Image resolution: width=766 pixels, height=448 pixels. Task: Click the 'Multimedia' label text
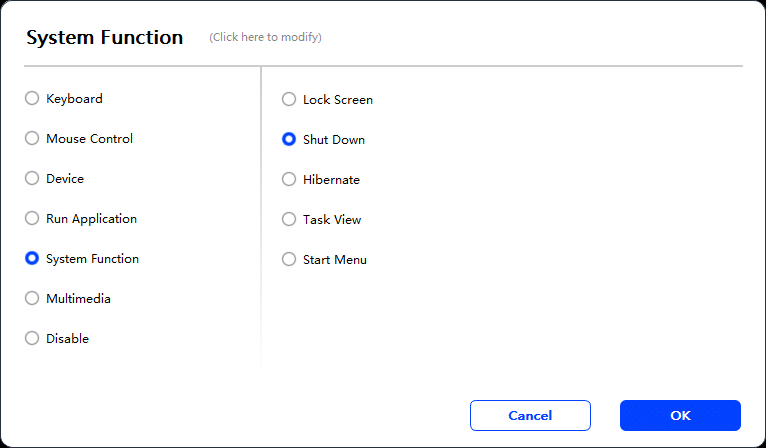point(78,299)
